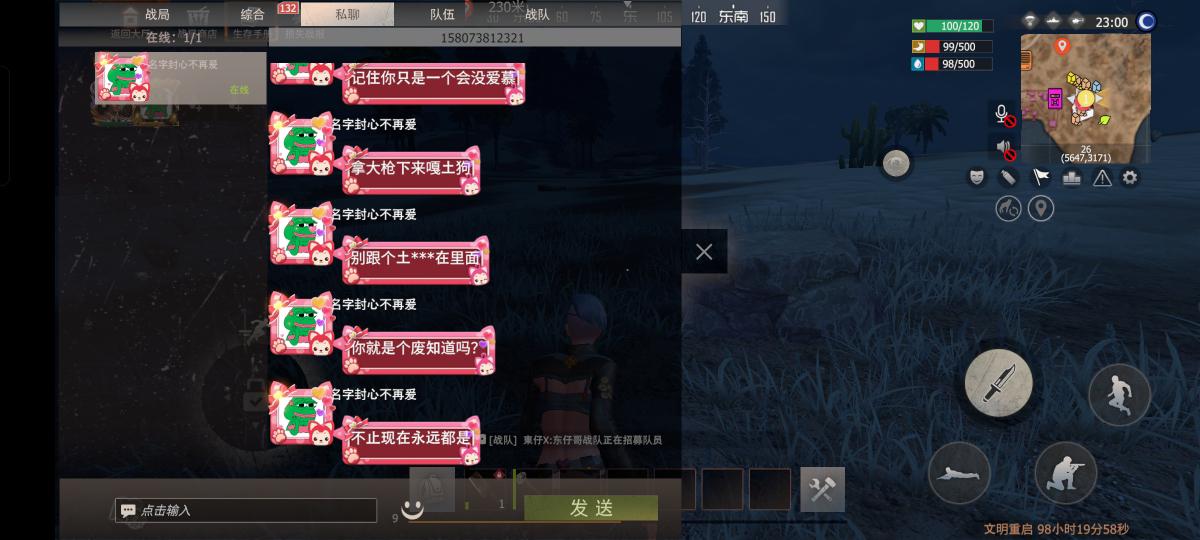Click the 点击输入 message input field

246,510
